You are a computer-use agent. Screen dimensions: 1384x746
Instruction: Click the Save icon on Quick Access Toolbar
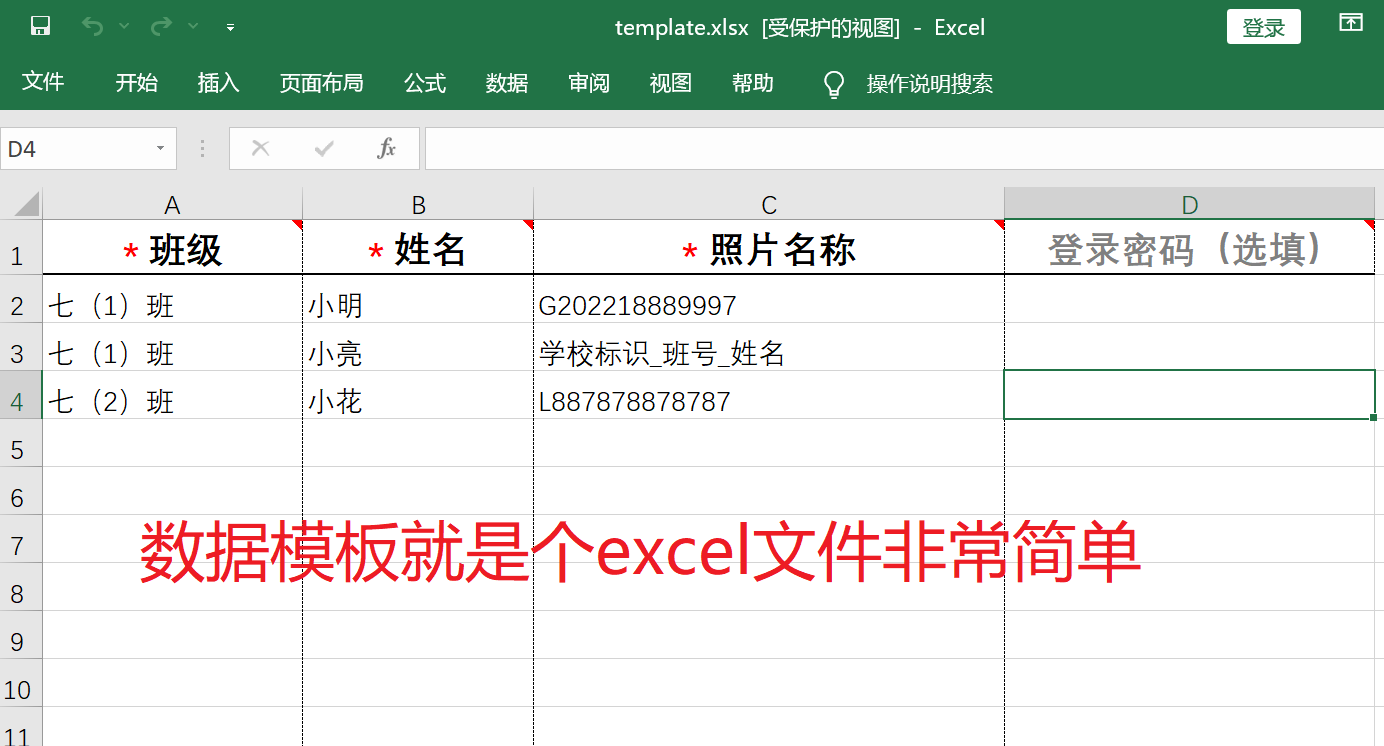tap(40, 25)
